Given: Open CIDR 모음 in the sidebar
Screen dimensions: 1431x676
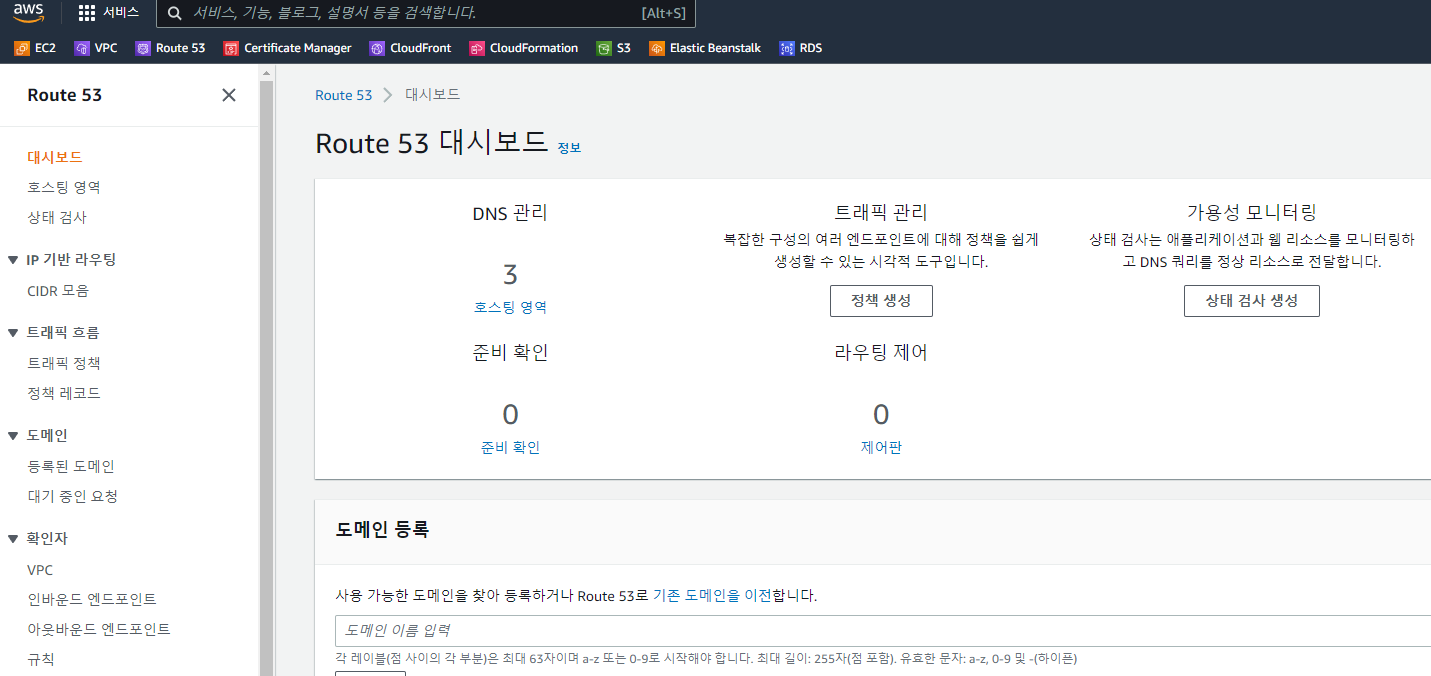Looking at the screenshot, I should pos(58,291).
